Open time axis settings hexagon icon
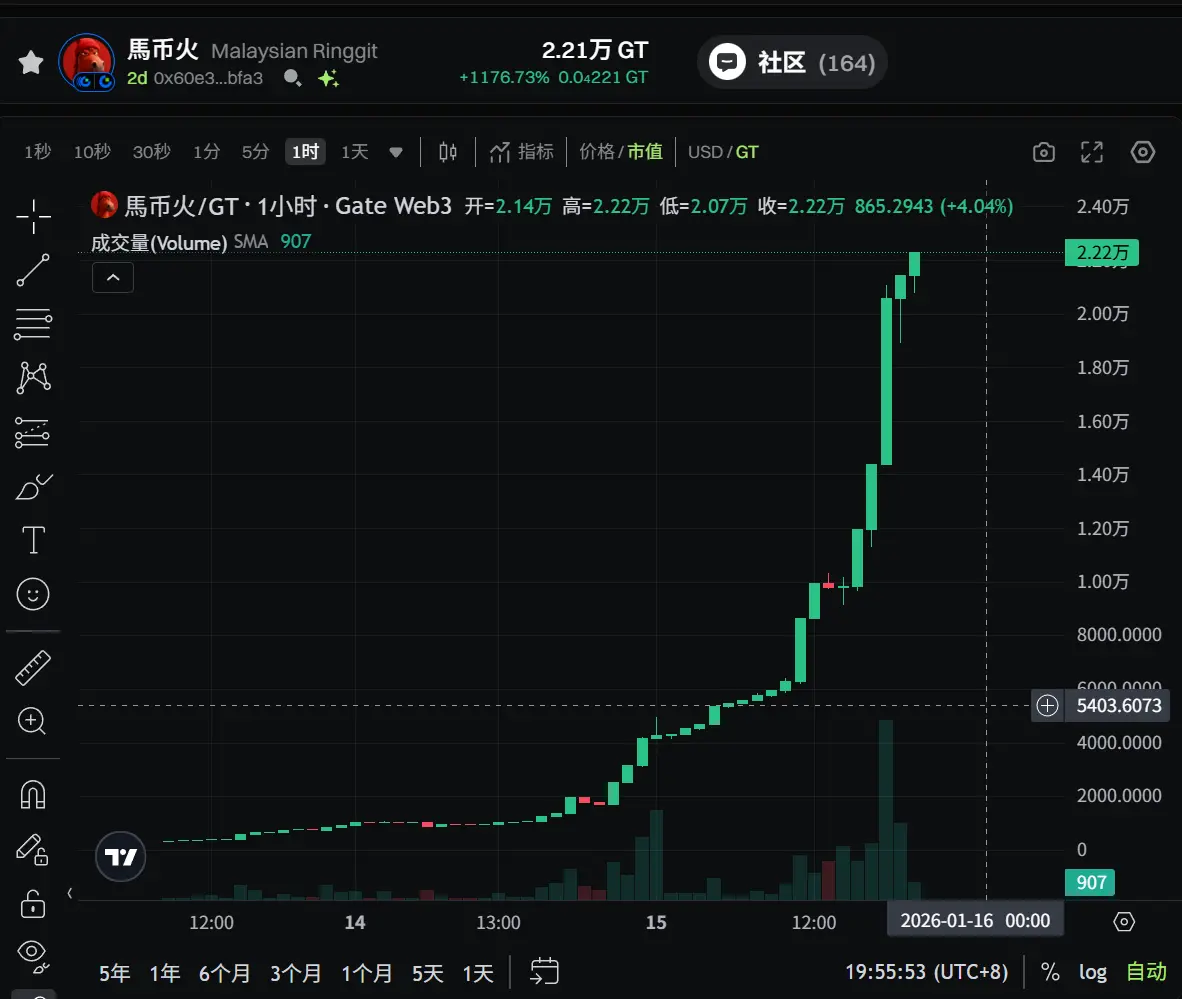Viewport: 1182px width, 999px height. point(1124,921)
